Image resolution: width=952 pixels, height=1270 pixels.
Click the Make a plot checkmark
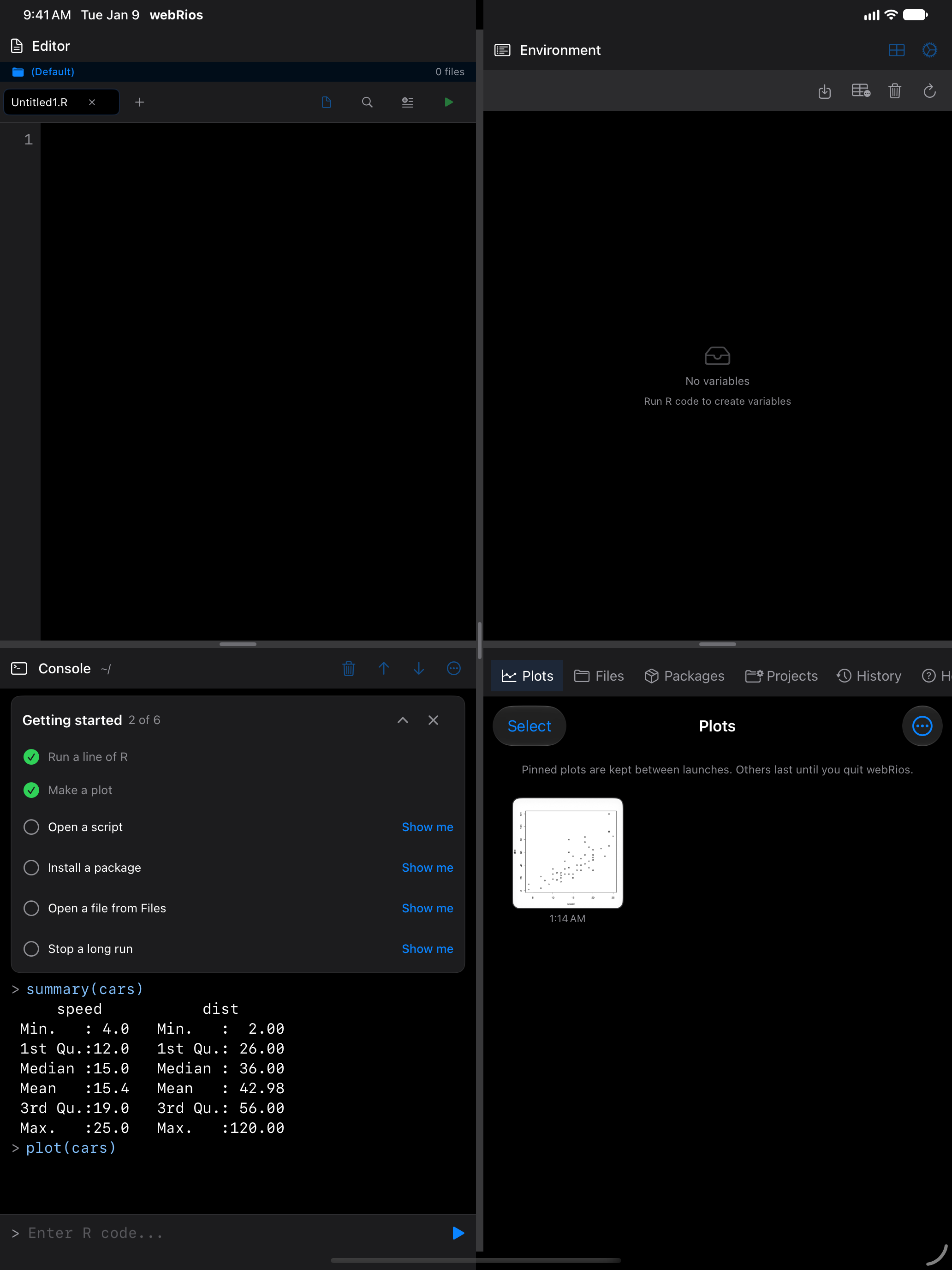[31, 790]
